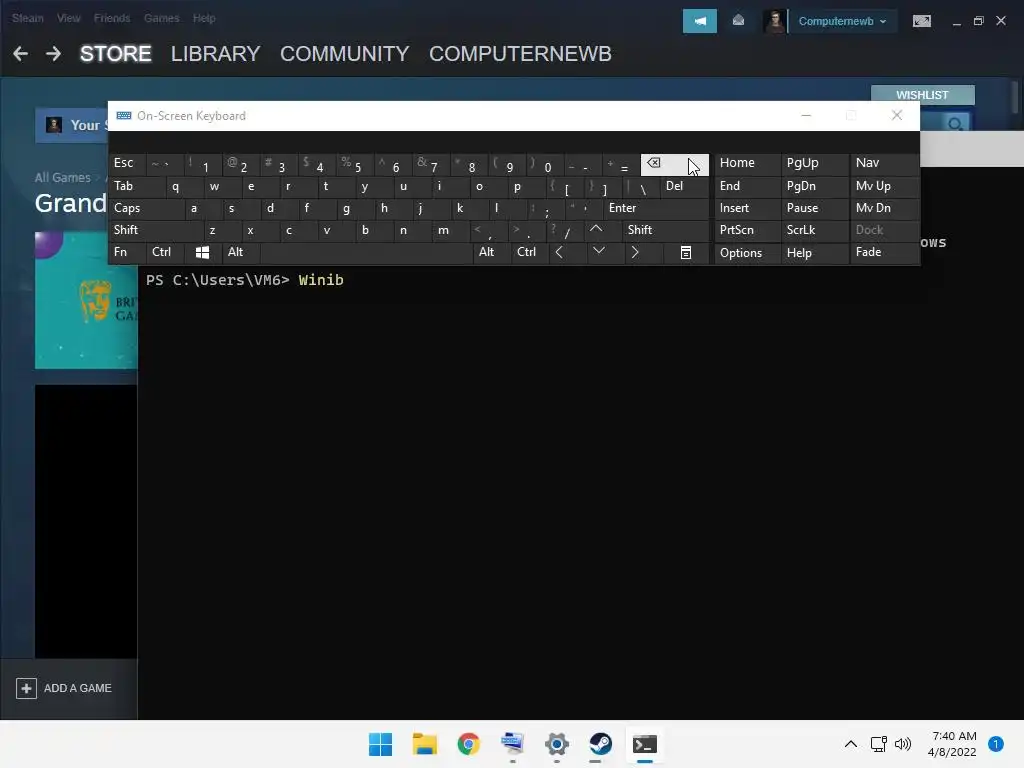The image size is (1024, 768).
Task: Switch to Steam from taskbar
Action: click(x=600, y=744)
